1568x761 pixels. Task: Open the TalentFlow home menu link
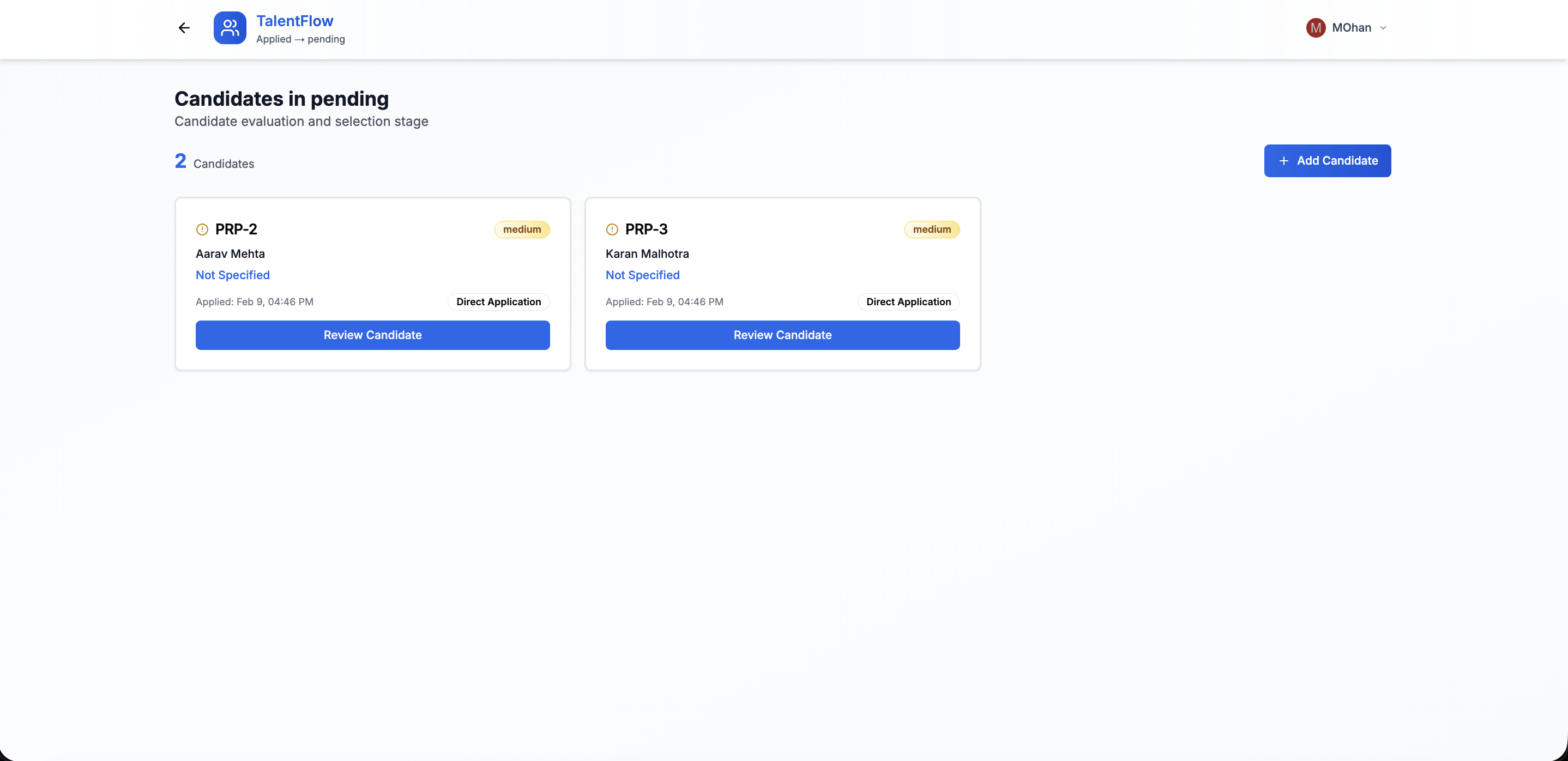(x=294, y=20)
